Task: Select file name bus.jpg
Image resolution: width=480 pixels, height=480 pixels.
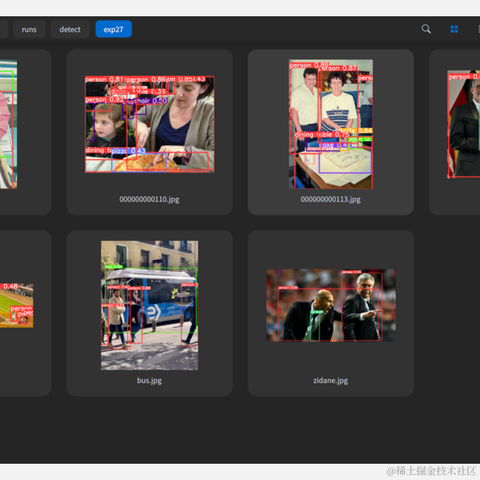Action: 149,380
